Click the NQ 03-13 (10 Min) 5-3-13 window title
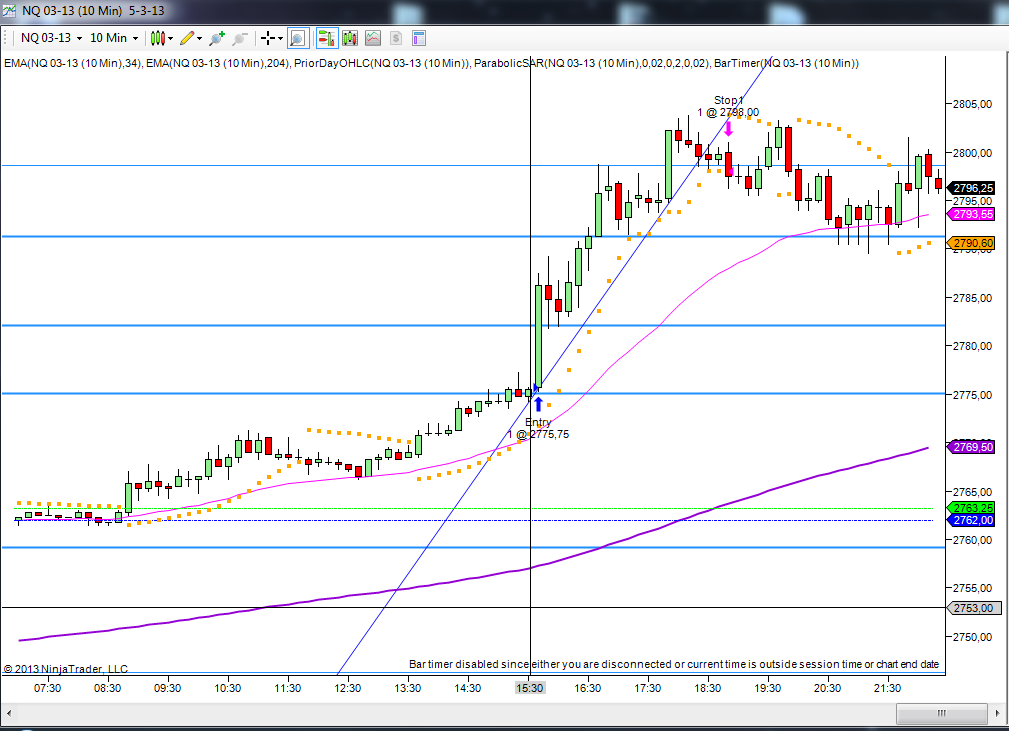The width and height of the screenshot is (1009, 731). 93,11
